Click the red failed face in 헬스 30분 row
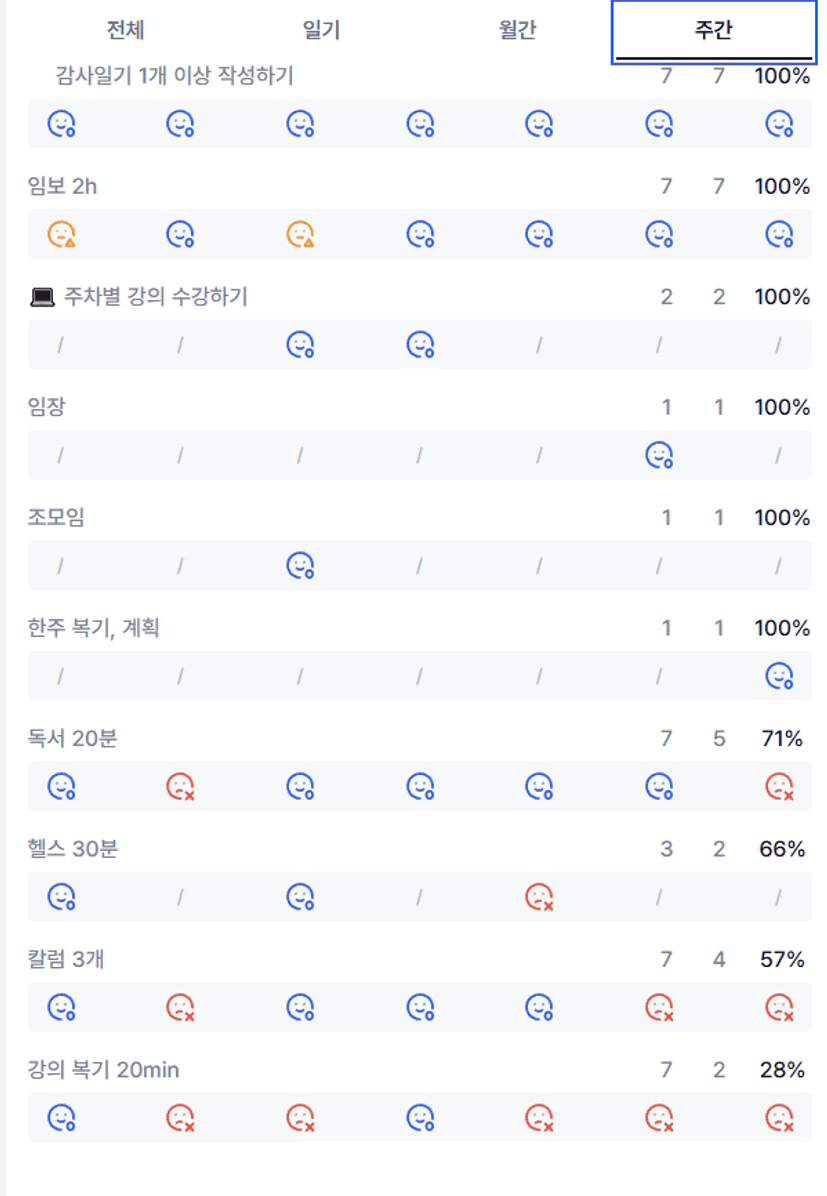Image resolution: width=827 pixels, height=1196 pixels. point(539,897)
